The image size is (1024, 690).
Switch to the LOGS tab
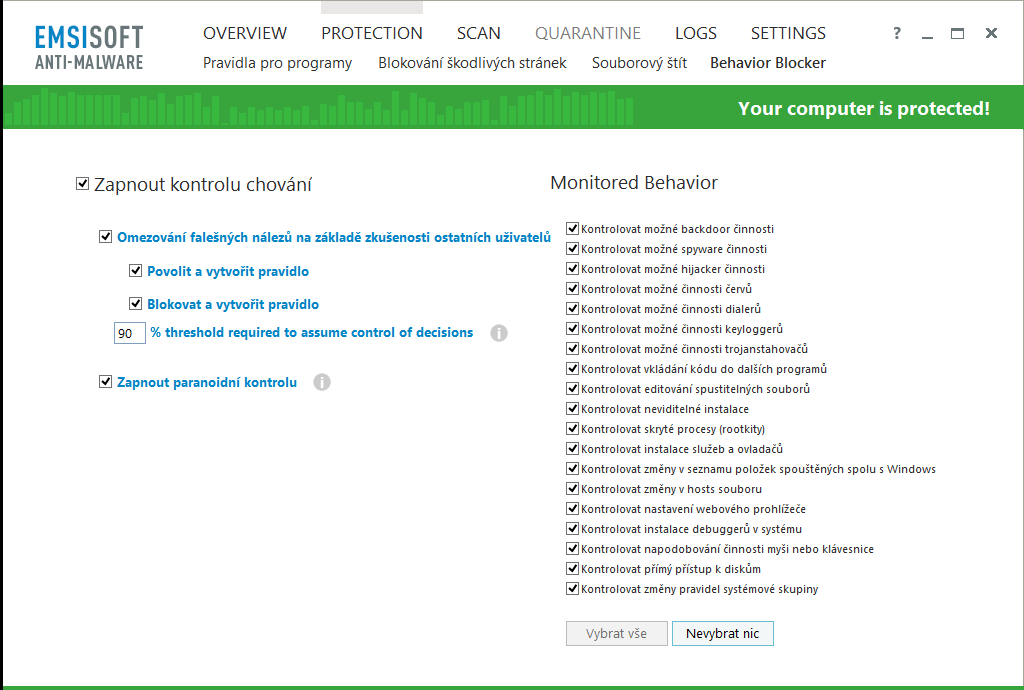[695, 33]
